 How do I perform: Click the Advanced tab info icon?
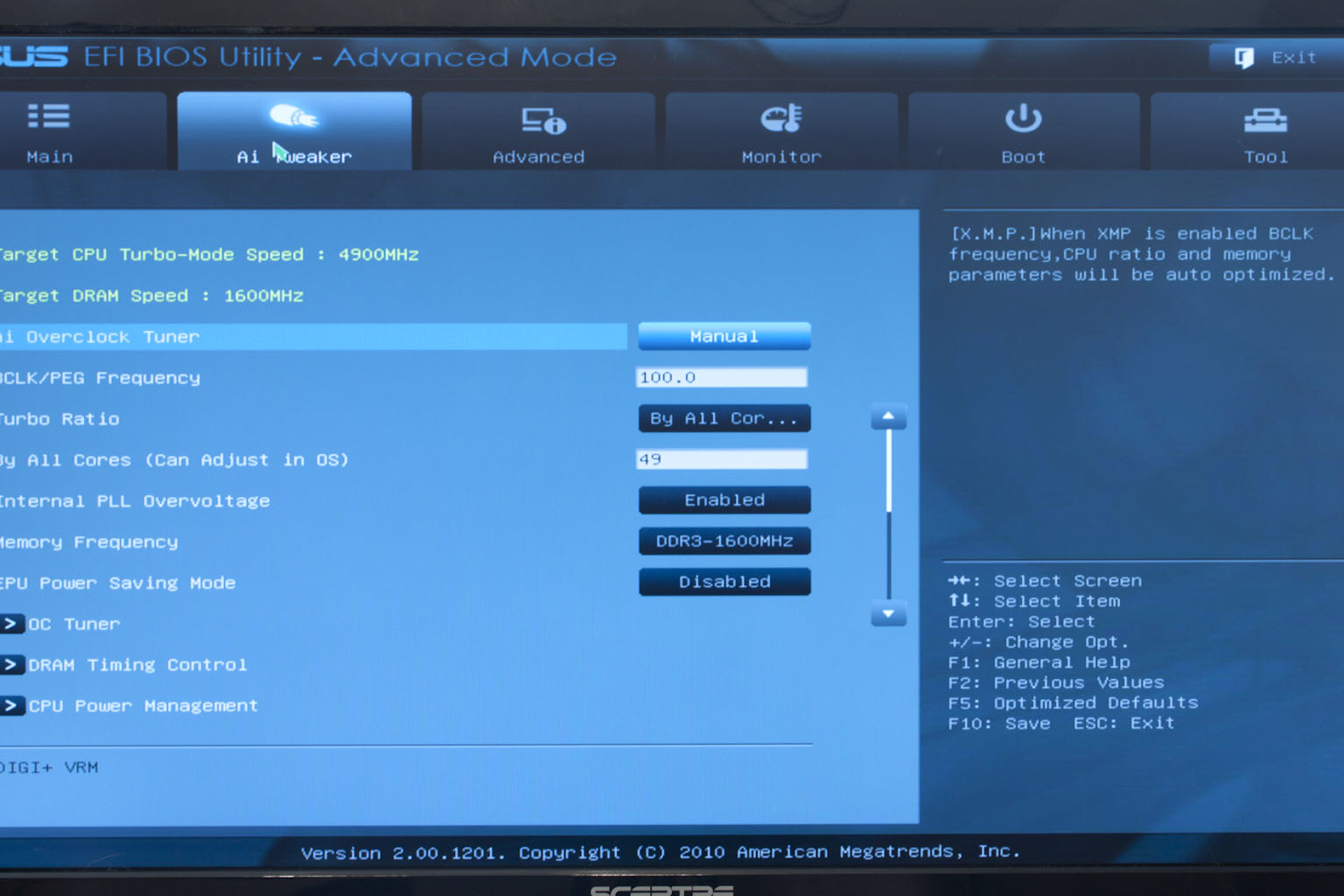tap(543, 121)
